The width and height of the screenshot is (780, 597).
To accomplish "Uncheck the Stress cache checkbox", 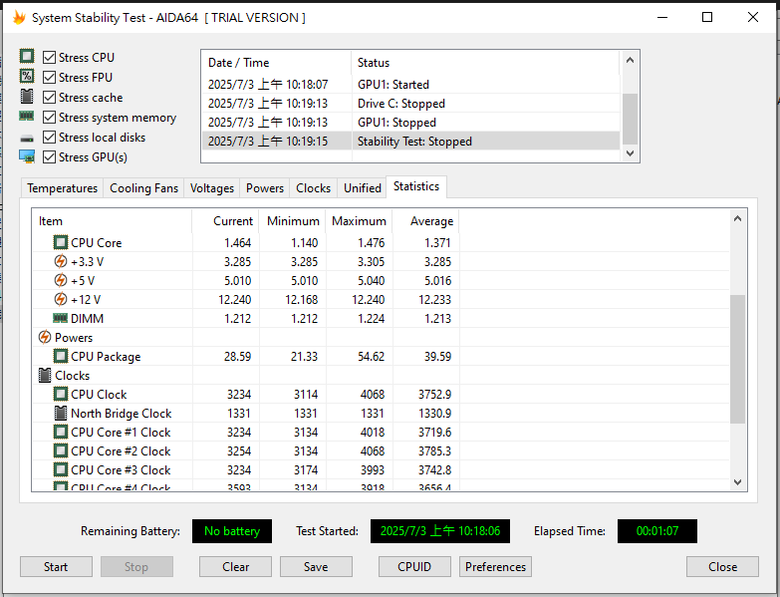I will coord(49,98).
